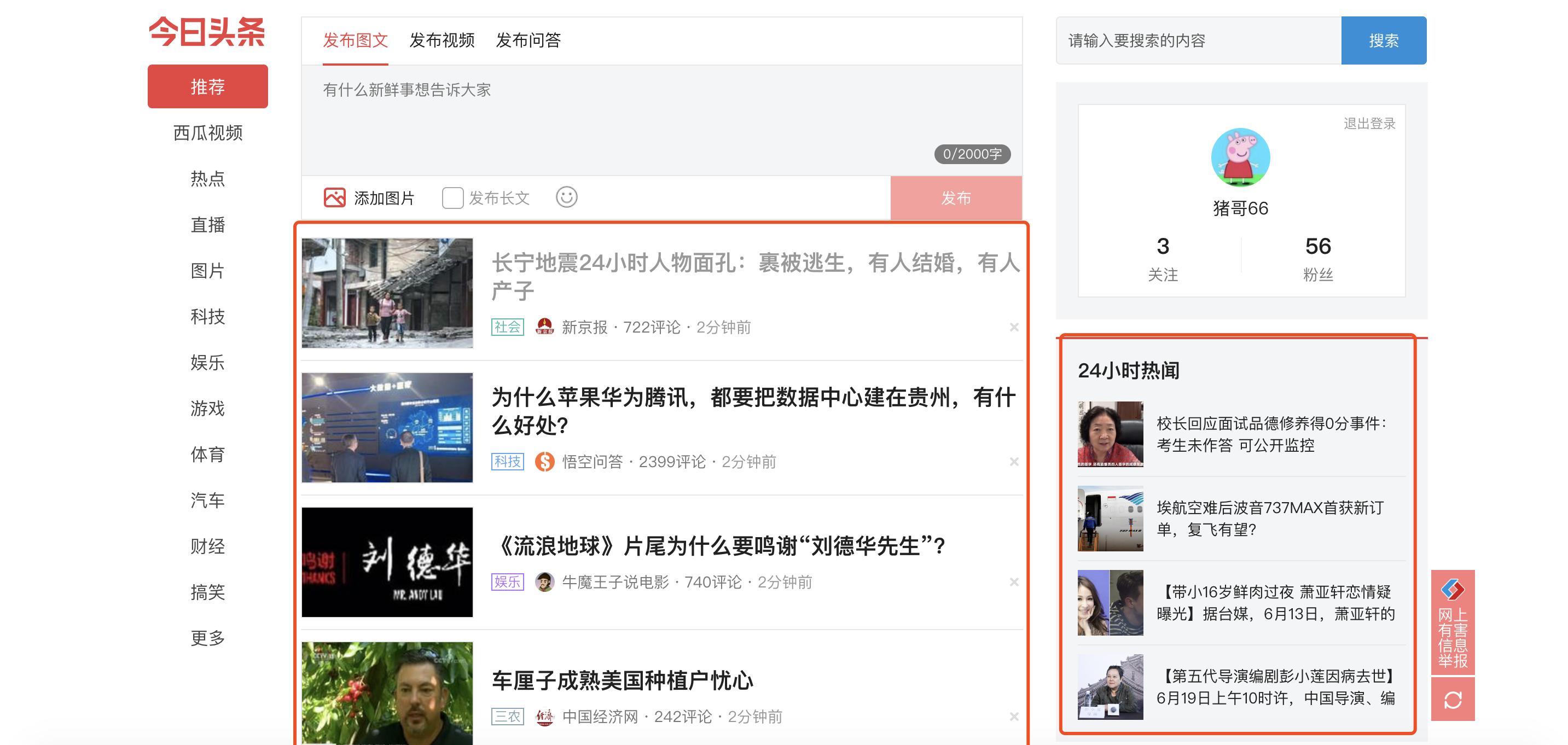Enable the 发布长文 checkbox
This screenshot has width=1568, height=745.
click(x=452, y=197)
